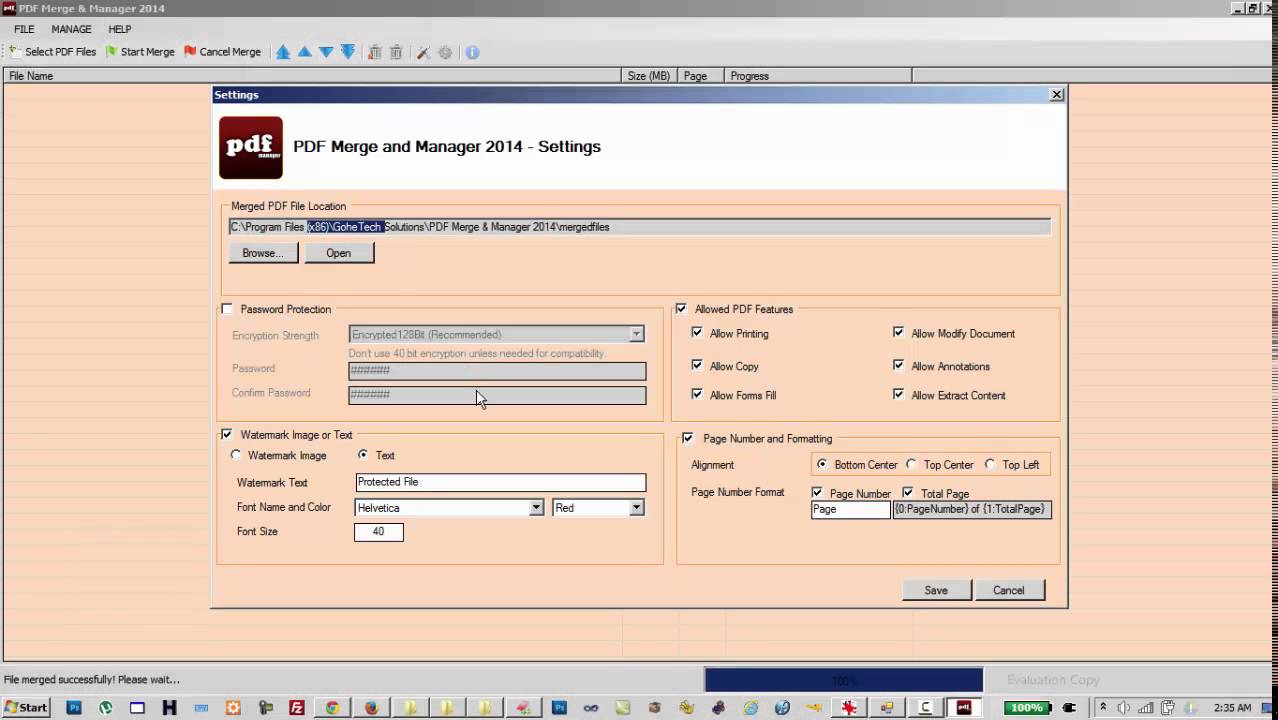This screenshot has width=1278, height=720.
Task: Uncheck Allow Annotations
Action: click(x=898, y=365)
